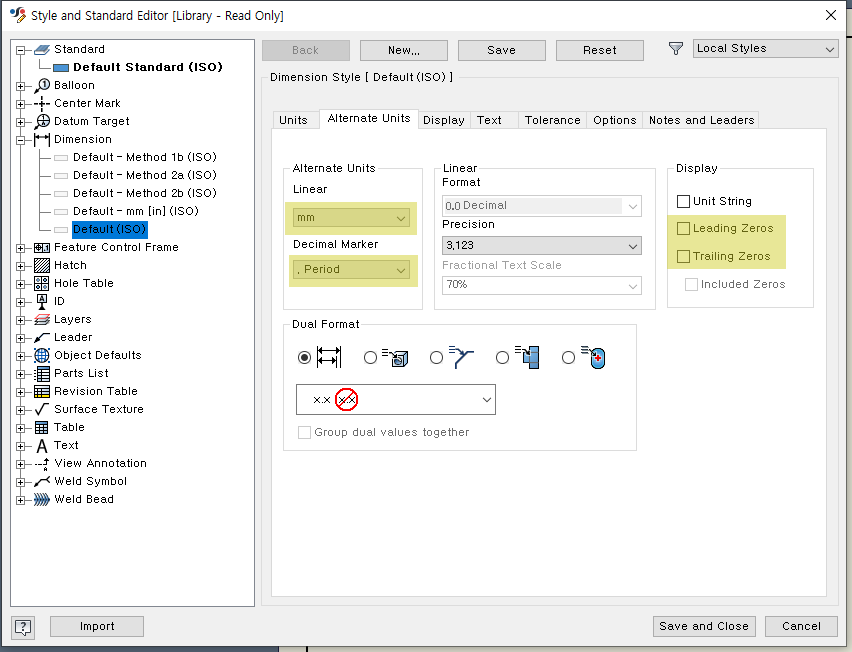This screenshot has width=852, height=652.
Task: Select the red-plus dual format radio option
Action: coord(568,358)
